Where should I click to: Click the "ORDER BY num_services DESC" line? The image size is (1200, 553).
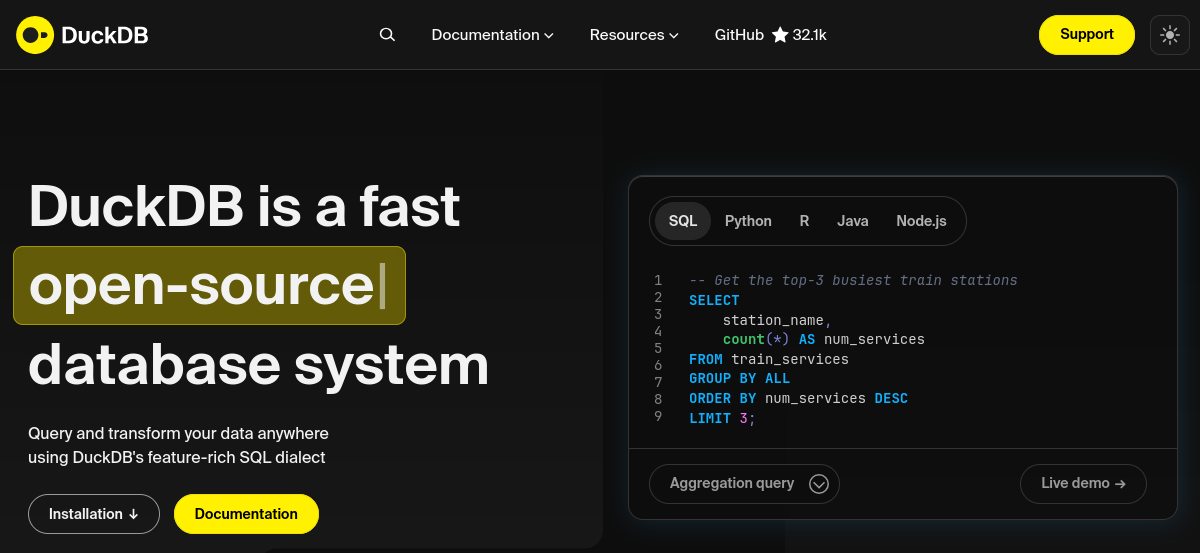point(798,398)
